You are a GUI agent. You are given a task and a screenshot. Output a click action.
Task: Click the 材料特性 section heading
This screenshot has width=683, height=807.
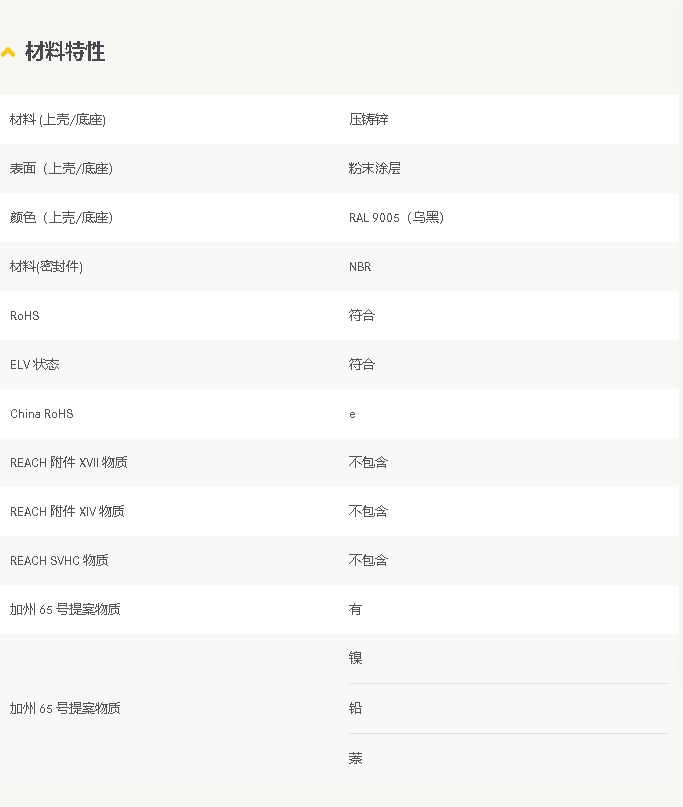pyautogui.click(x=65, y=51)
